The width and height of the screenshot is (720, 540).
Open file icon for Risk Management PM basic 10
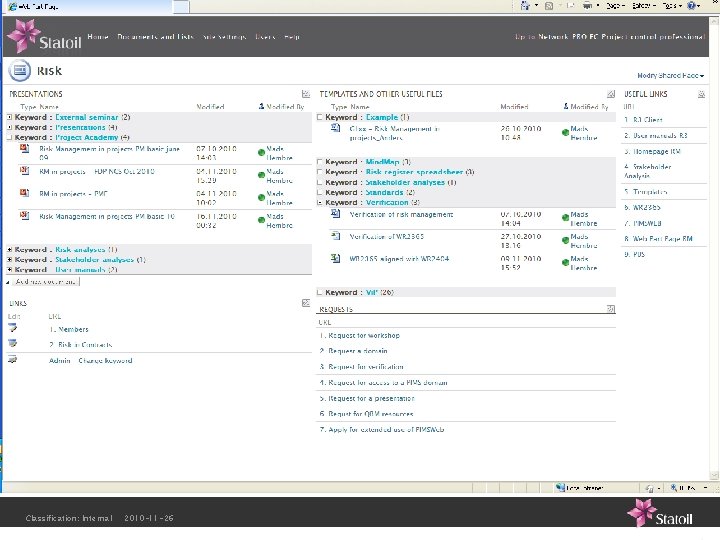(x=24, y=215)
